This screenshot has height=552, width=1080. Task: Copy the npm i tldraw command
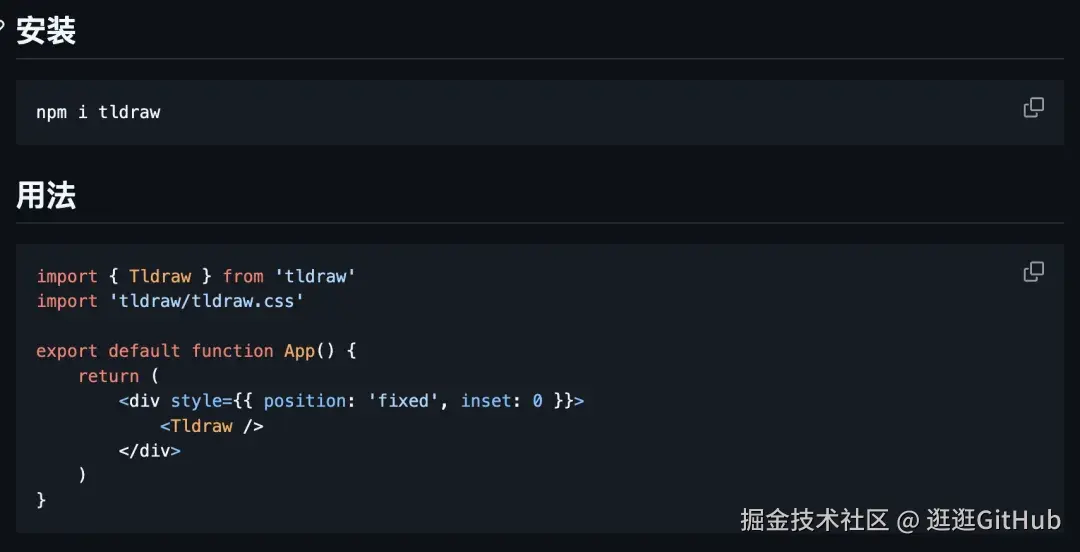tap(1033, 108)
